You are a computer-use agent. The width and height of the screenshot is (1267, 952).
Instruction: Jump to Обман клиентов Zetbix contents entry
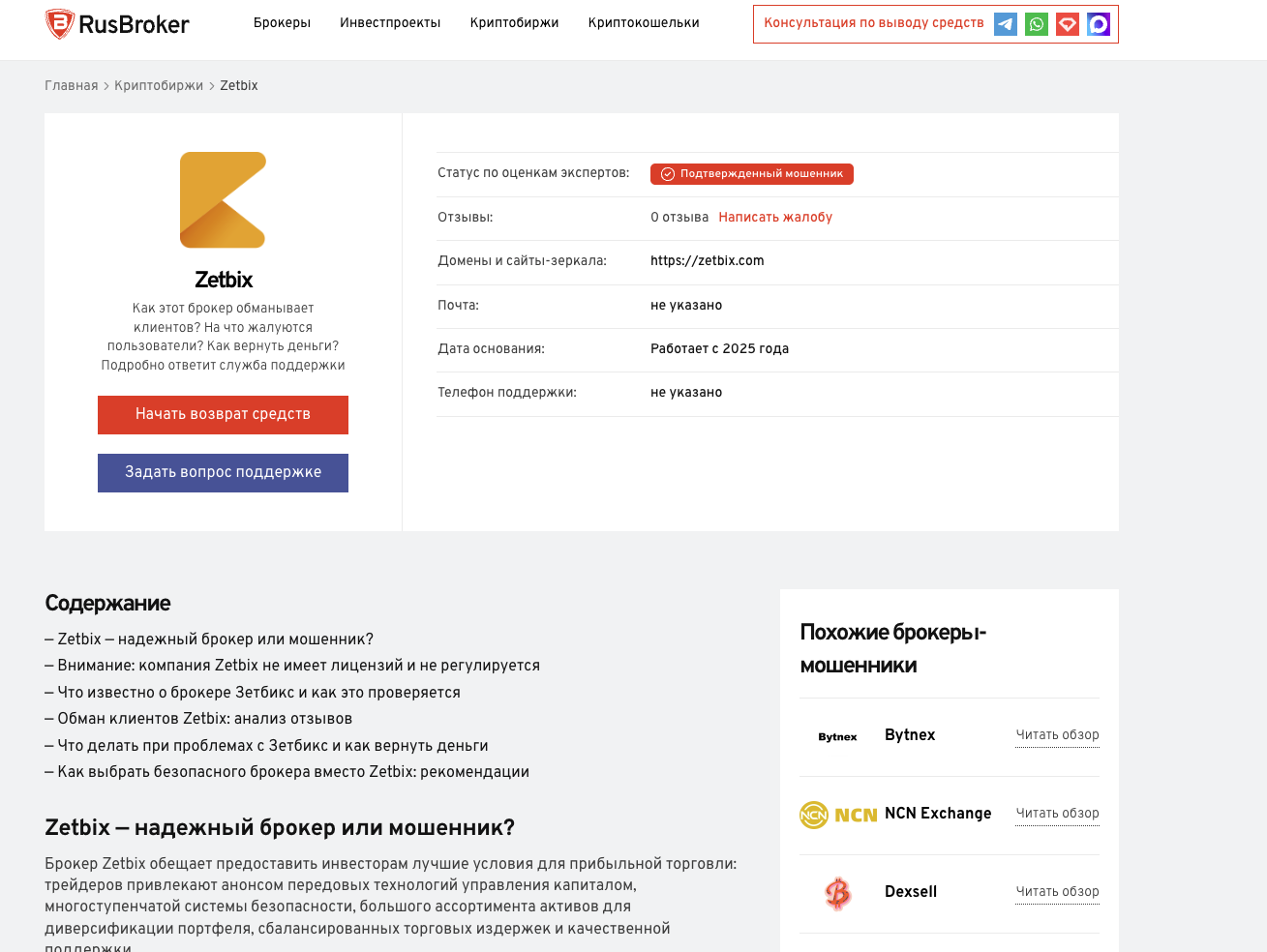(198, 719)
